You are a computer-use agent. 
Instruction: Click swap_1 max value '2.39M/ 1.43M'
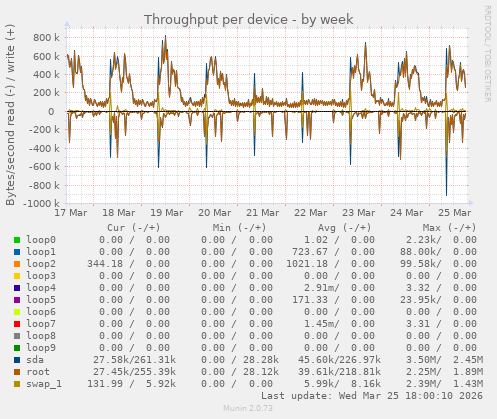[444, 384]
